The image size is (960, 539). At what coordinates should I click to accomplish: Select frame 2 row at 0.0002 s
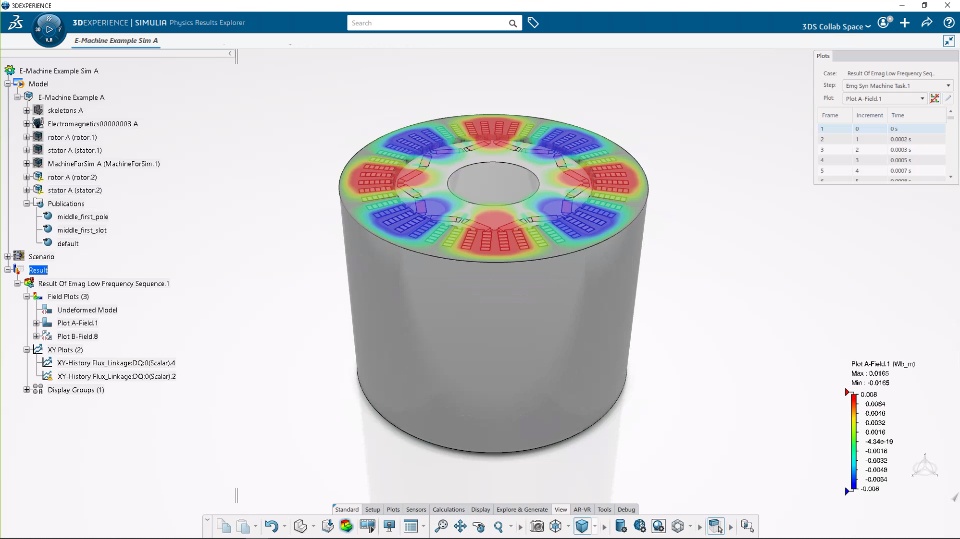click(x=882, y=139)
